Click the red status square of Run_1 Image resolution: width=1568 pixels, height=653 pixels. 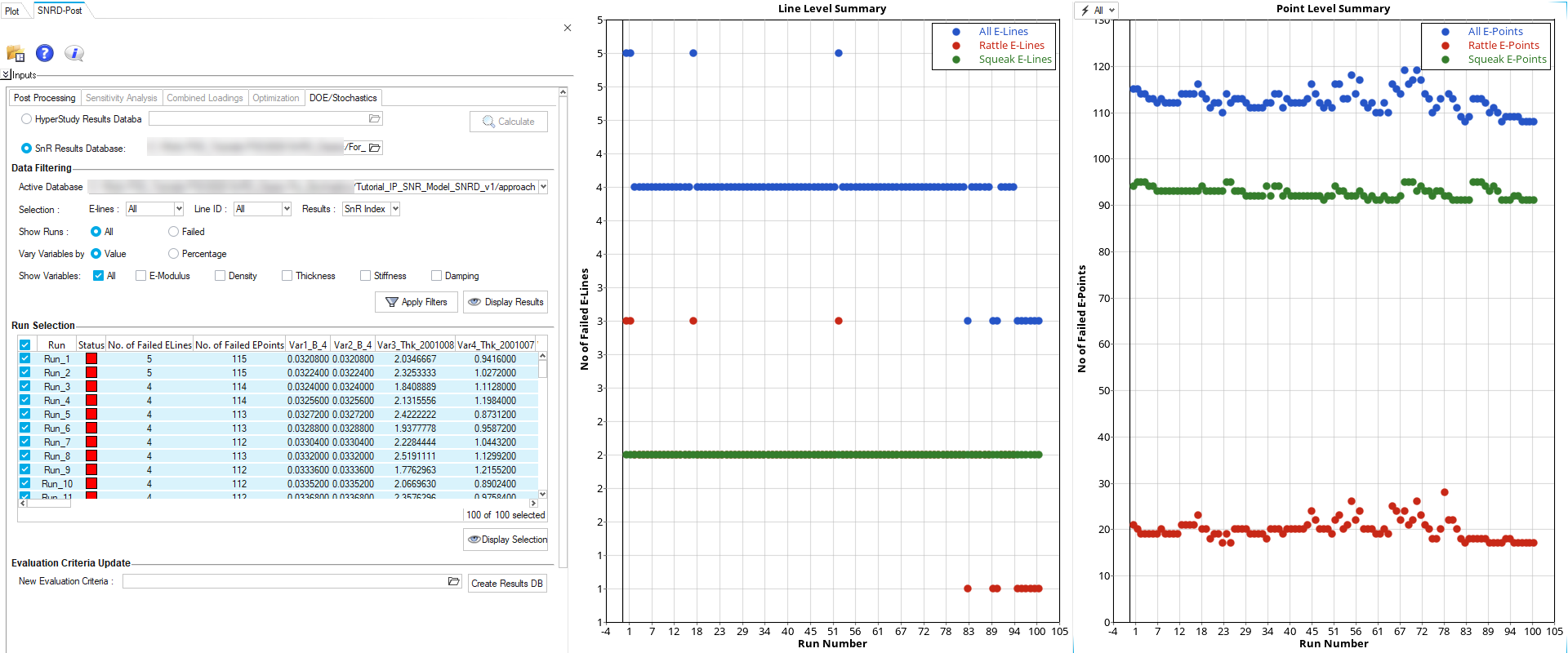coord(91,358)
